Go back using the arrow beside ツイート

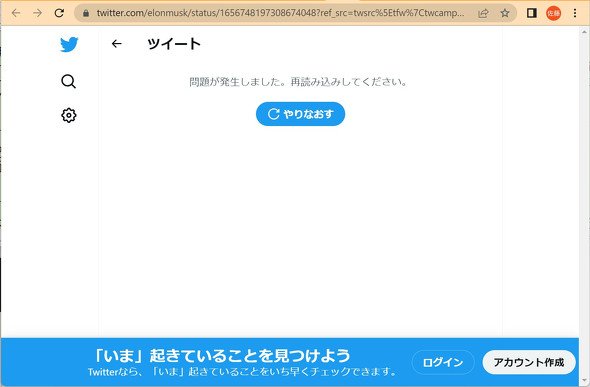point(117,44)
